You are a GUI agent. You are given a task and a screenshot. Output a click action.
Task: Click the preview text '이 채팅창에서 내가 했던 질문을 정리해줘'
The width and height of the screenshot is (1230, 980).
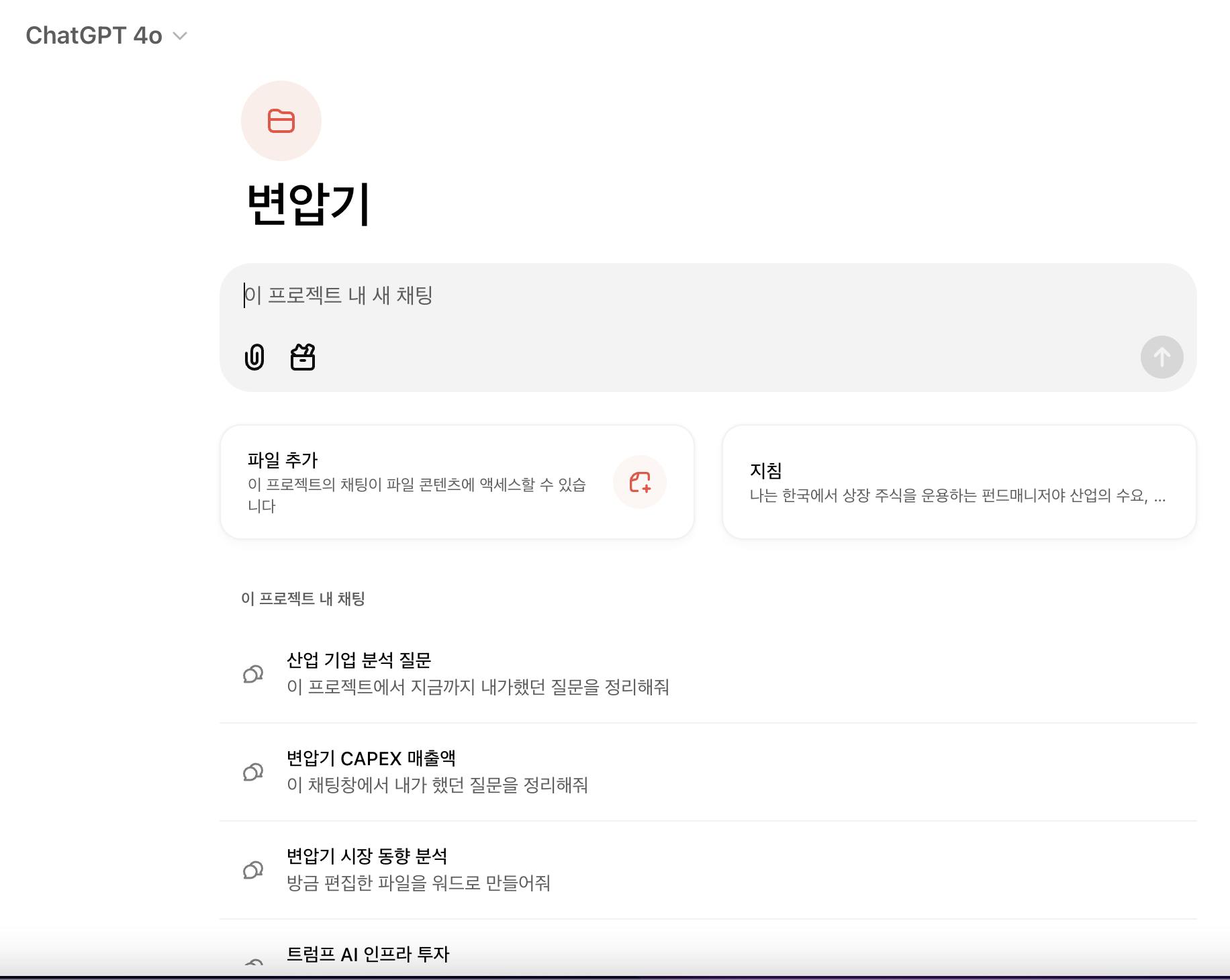pos(437,785)
